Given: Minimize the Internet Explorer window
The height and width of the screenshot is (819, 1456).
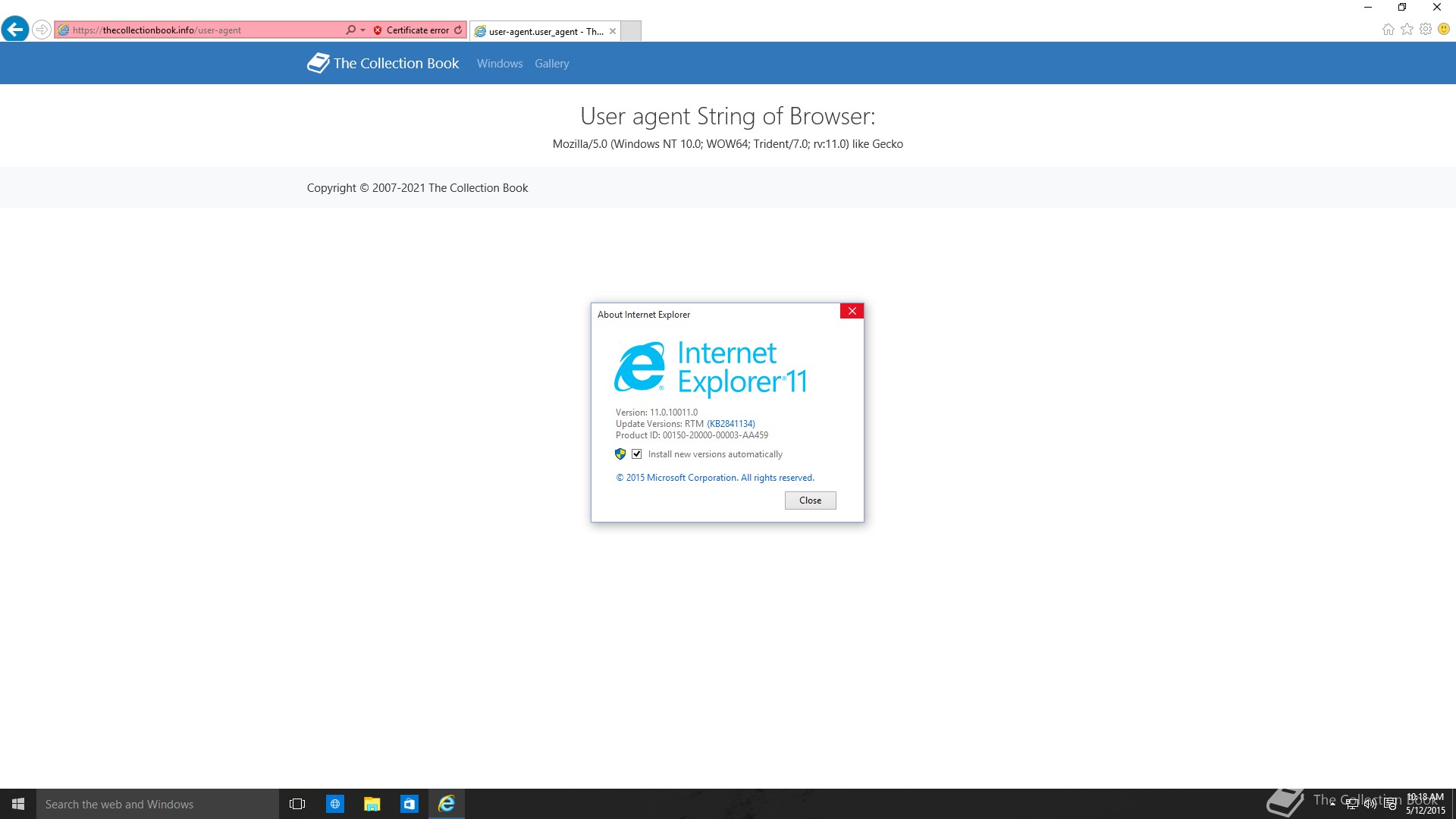Looking at the screenshot, I should [x=1368, y=8].
